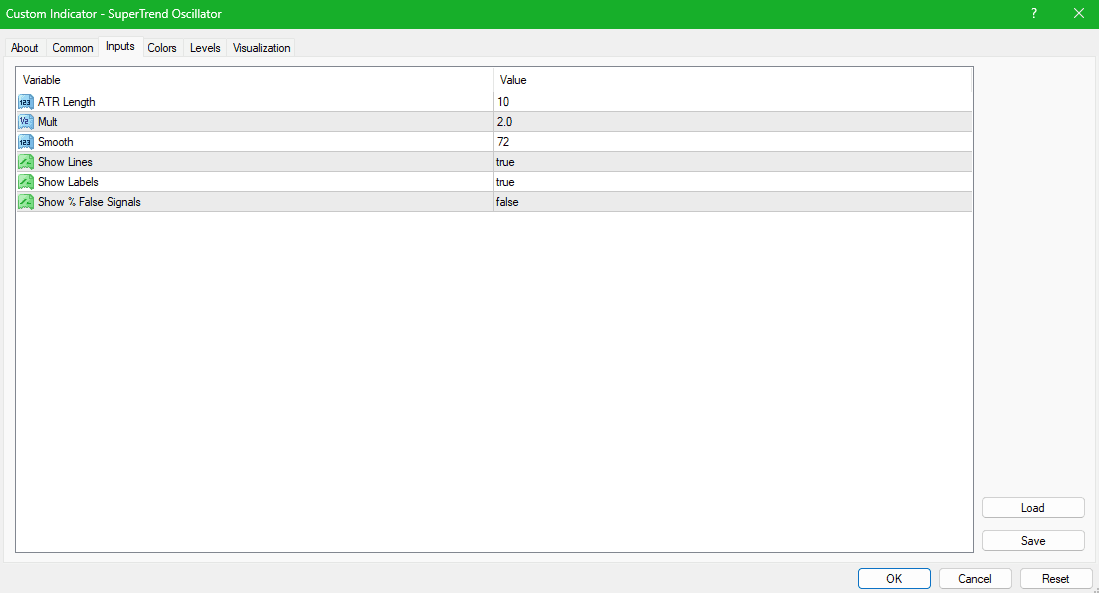Confirm settings with OK
The width and height of the screenshot is (1099, 593).
(x=894, y=578)
